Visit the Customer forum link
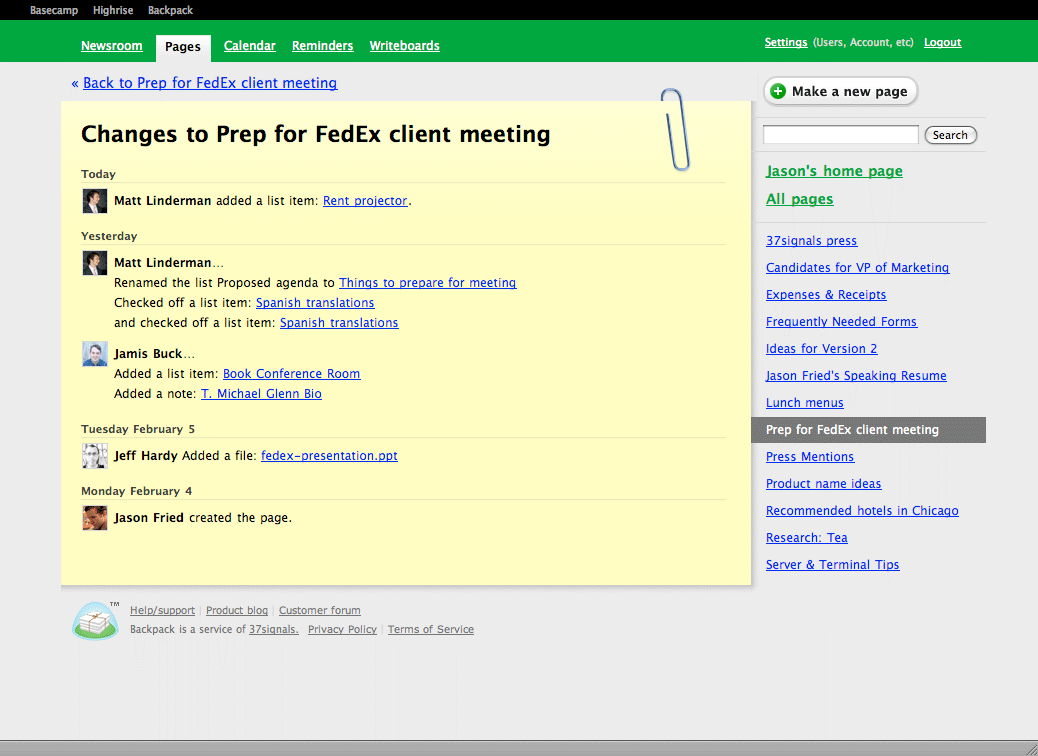The height and width of the screenshot is (756, 1038). pyautogui.click(x=320, y=610)
